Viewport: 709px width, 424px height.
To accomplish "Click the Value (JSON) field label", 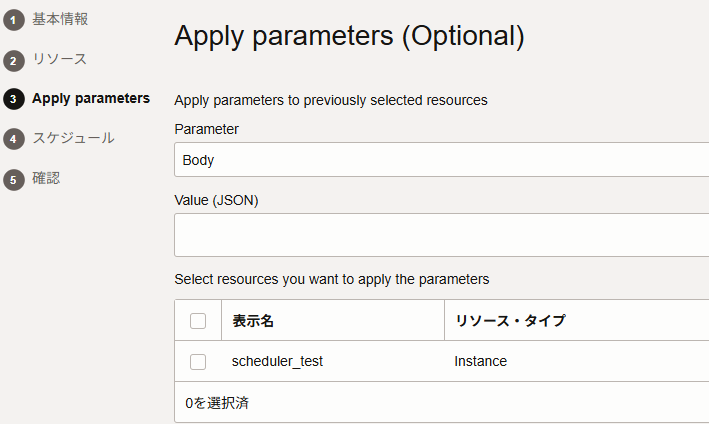I will point(217,200).
